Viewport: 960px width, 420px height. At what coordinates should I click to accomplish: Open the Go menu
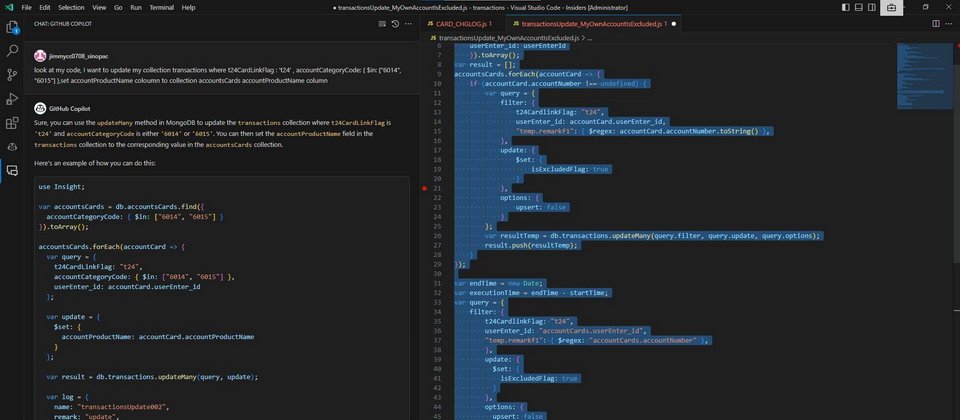click(x=118, y=7)
